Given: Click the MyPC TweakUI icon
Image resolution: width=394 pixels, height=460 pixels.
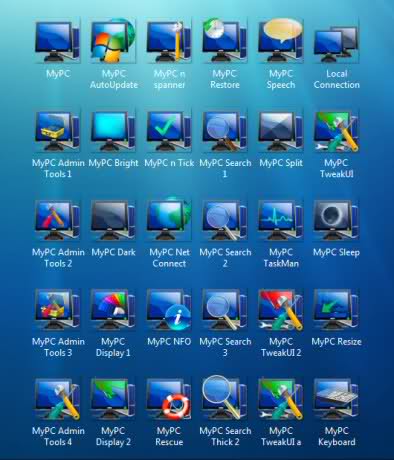Looking at the screenshot, I should tap(336, 130).
